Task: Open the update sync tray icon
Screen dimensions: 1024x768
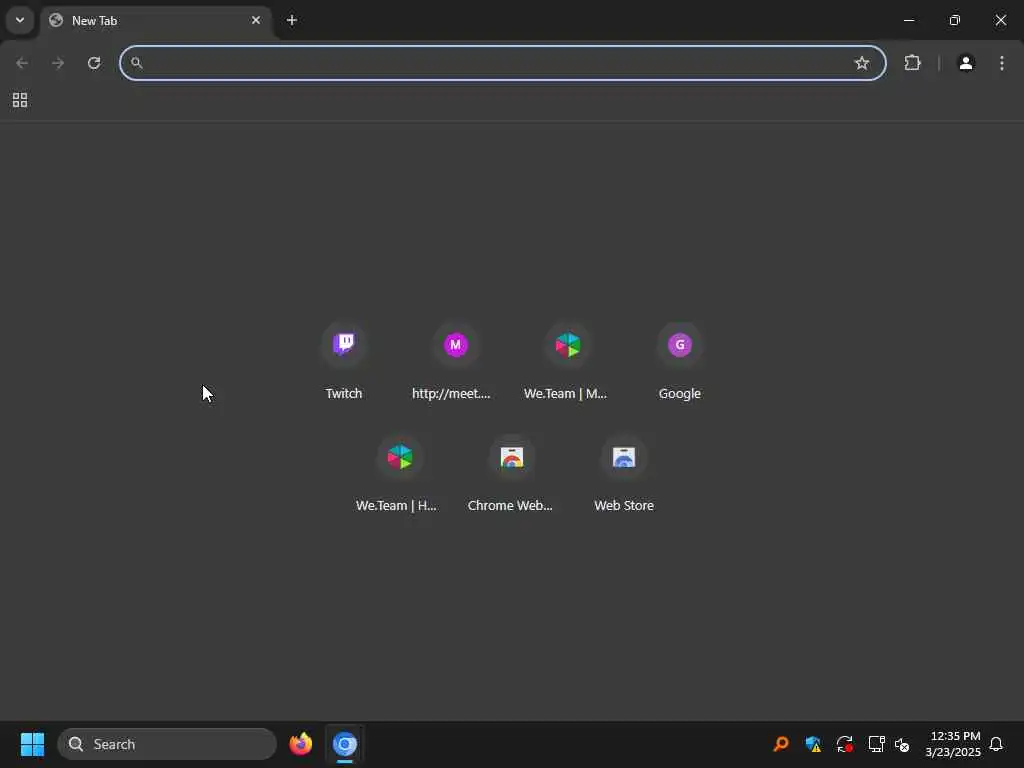Action: point(844,744)
